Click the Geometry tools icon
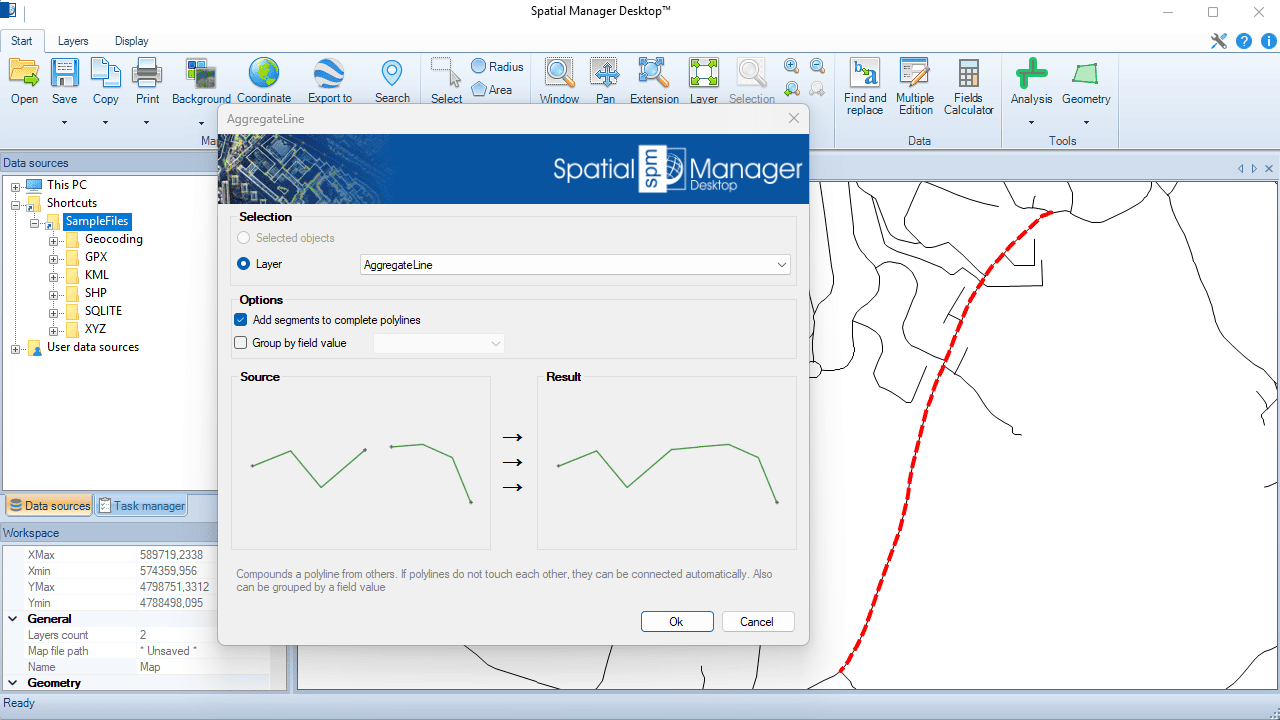The image size is (1280, 720). 1086,73
